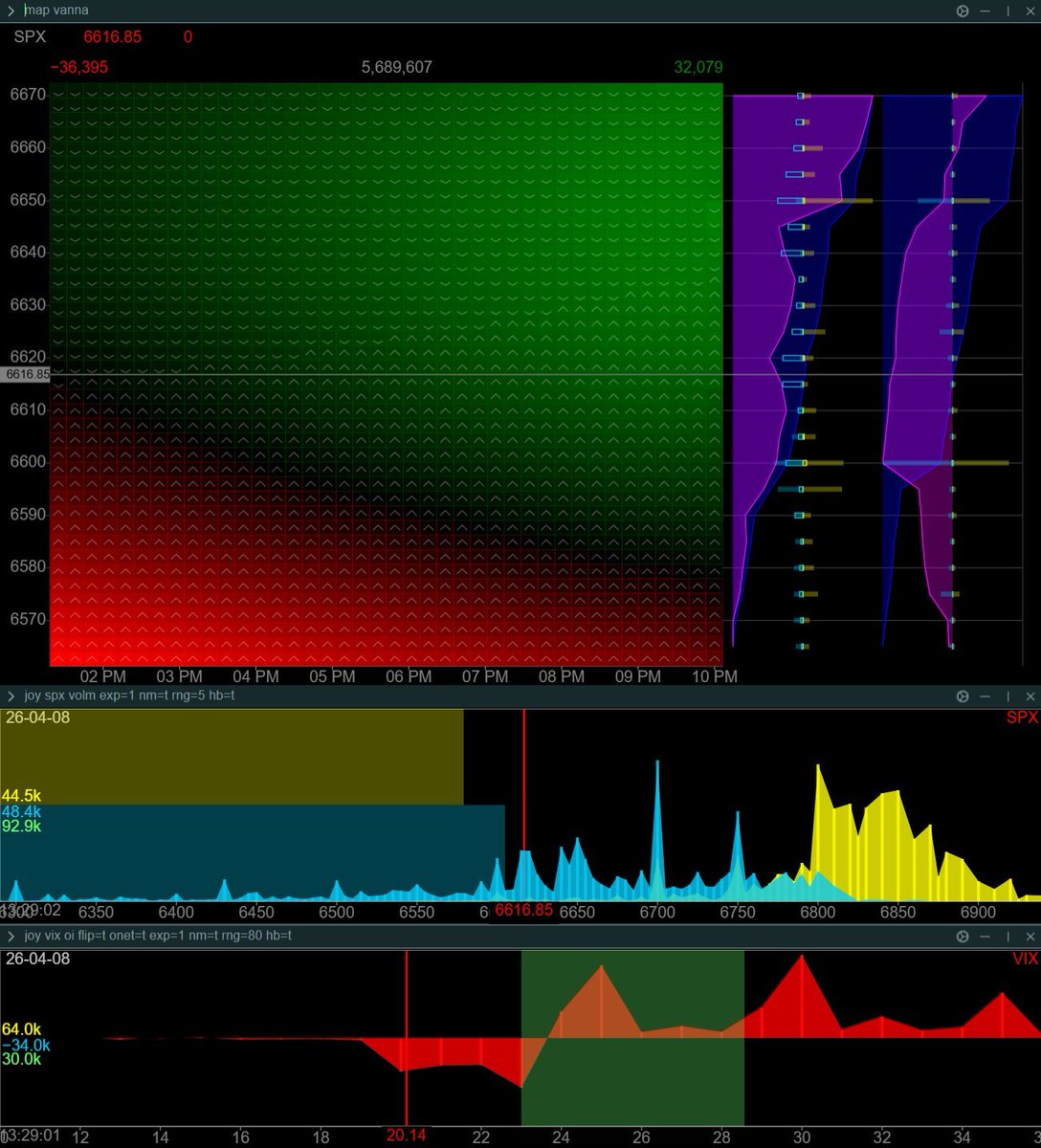Image resolution: width=1041 pixels, height=1148 pixels.
Task: Click the red 20.14 VIX price marker
Action: point(407,1136)
